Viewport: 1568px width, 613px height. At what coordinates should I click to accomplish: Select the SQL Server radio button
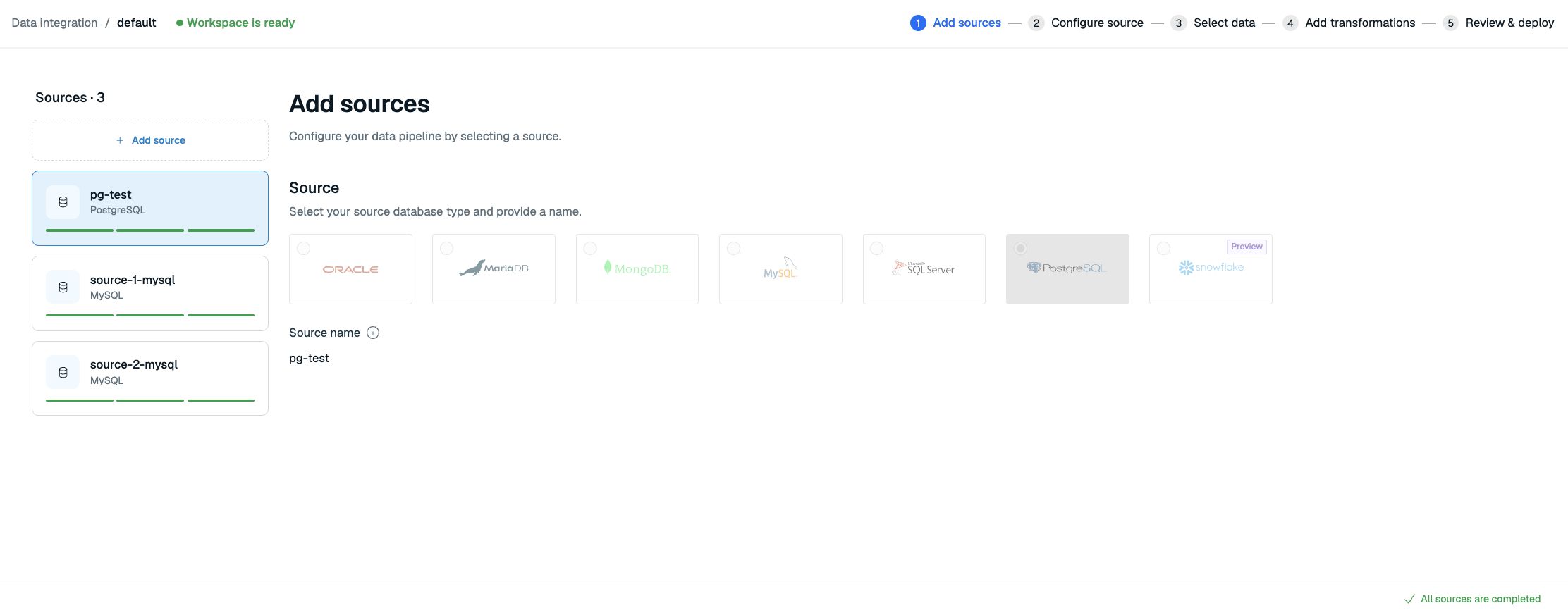click(876, 248)
